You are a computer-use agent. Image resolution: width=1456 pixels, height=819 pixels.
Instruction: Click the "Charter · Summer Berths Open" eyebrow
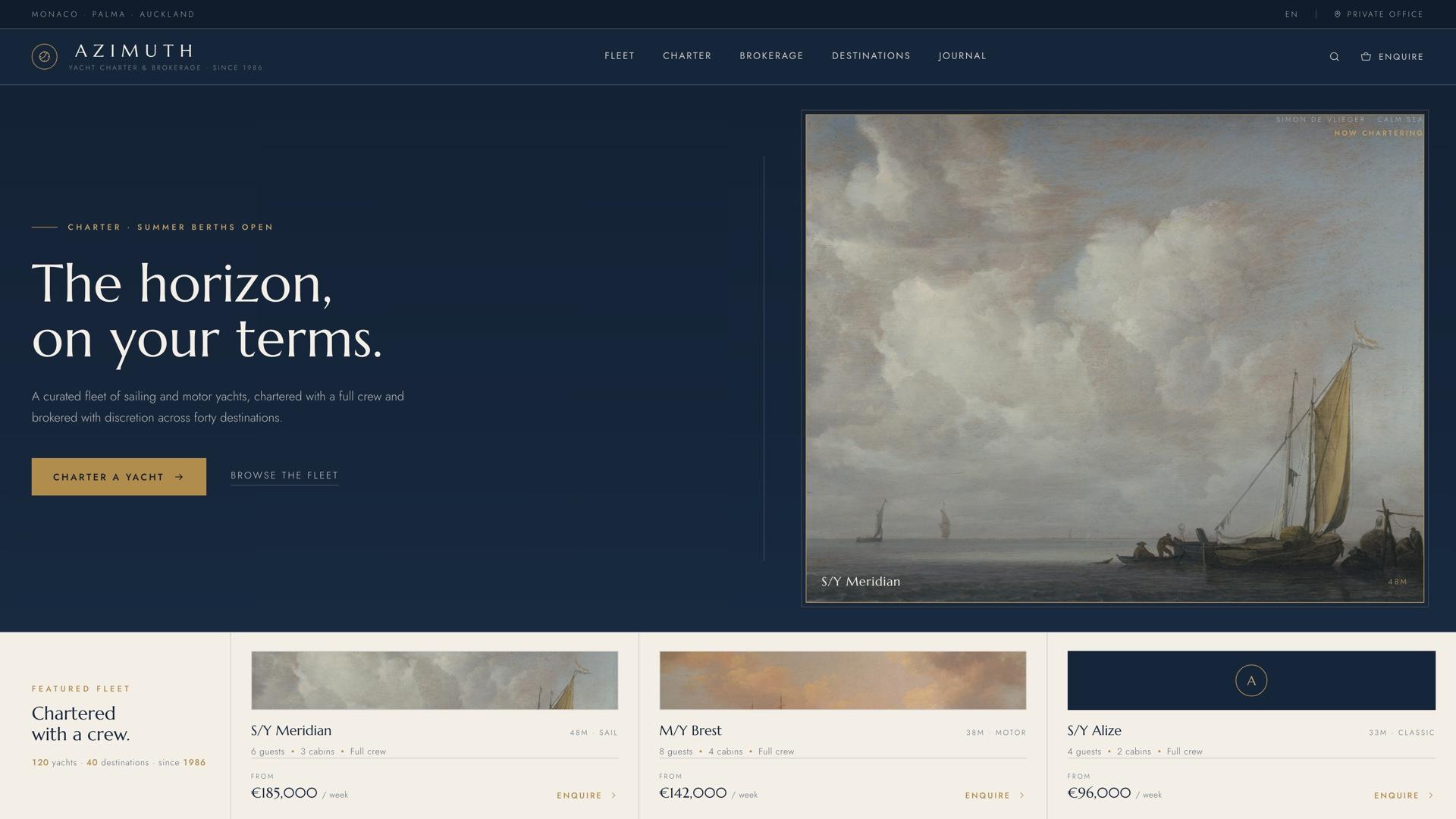click(170, 227)
